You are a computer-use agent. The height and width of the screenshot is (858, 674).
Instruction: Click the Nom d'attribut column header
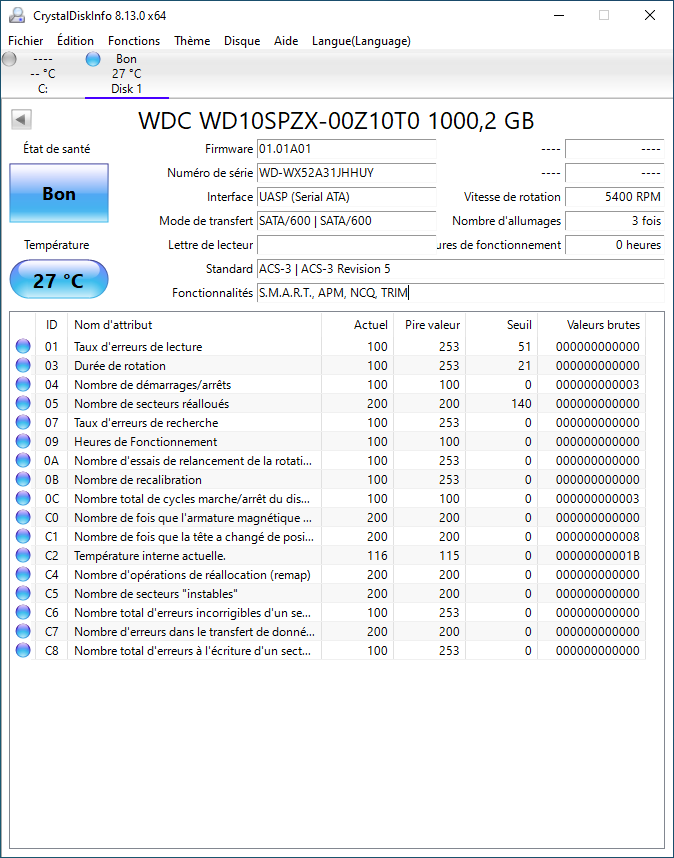pos(194,325)
